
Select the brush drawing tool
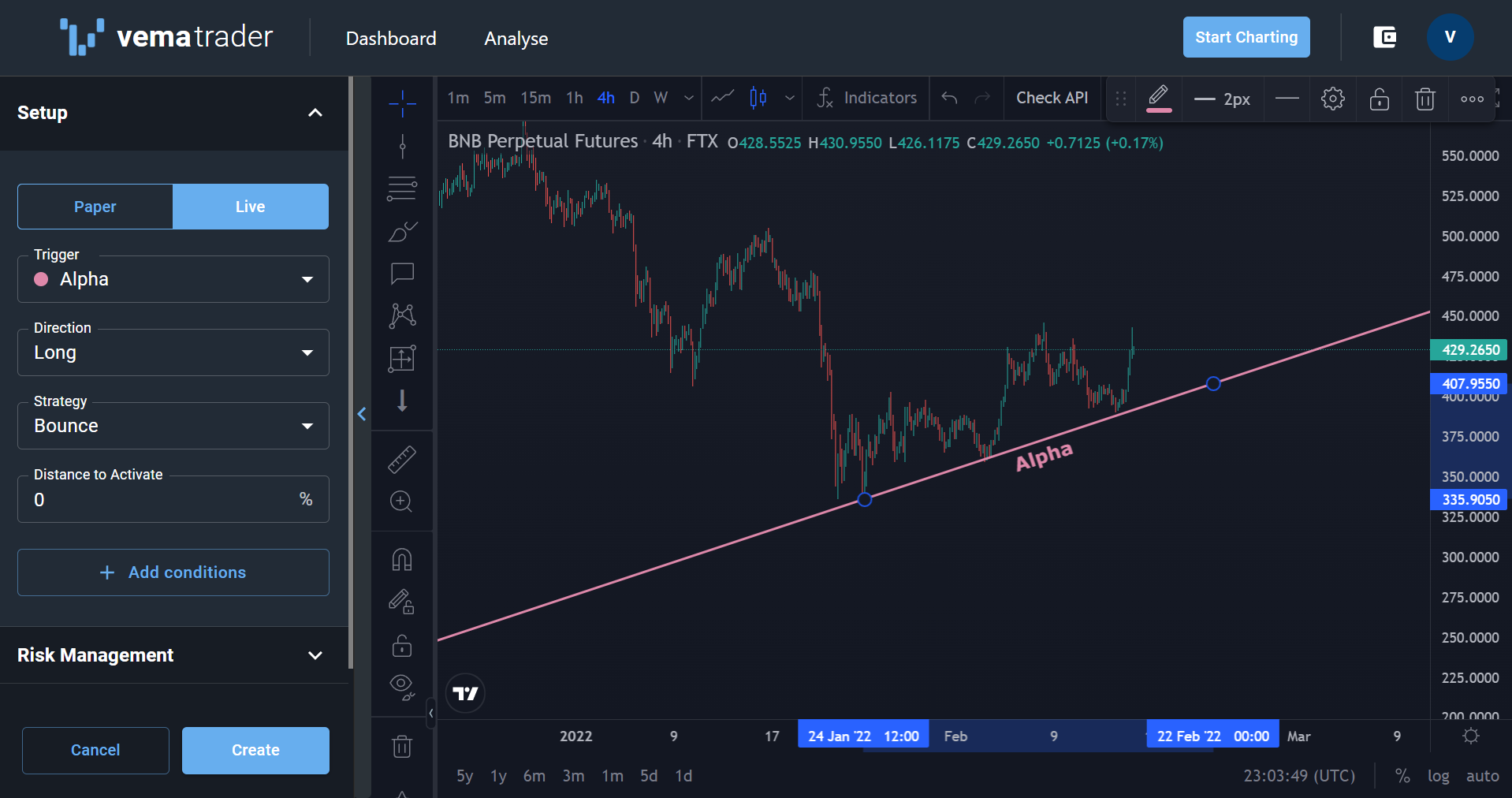tap(402, 231)
